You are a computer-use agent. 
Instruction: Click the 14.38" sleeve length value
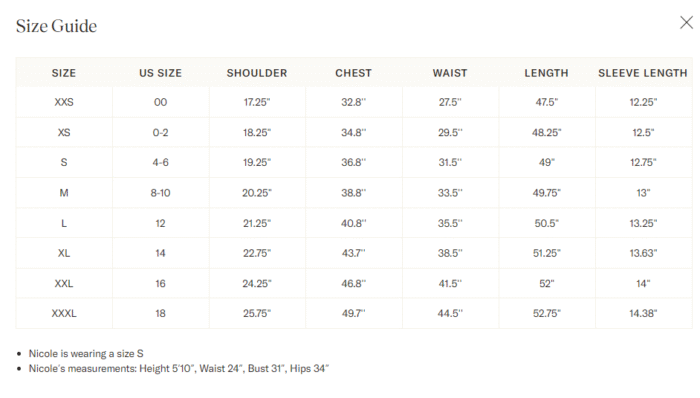pyautogui.click(x=643, y=314)
